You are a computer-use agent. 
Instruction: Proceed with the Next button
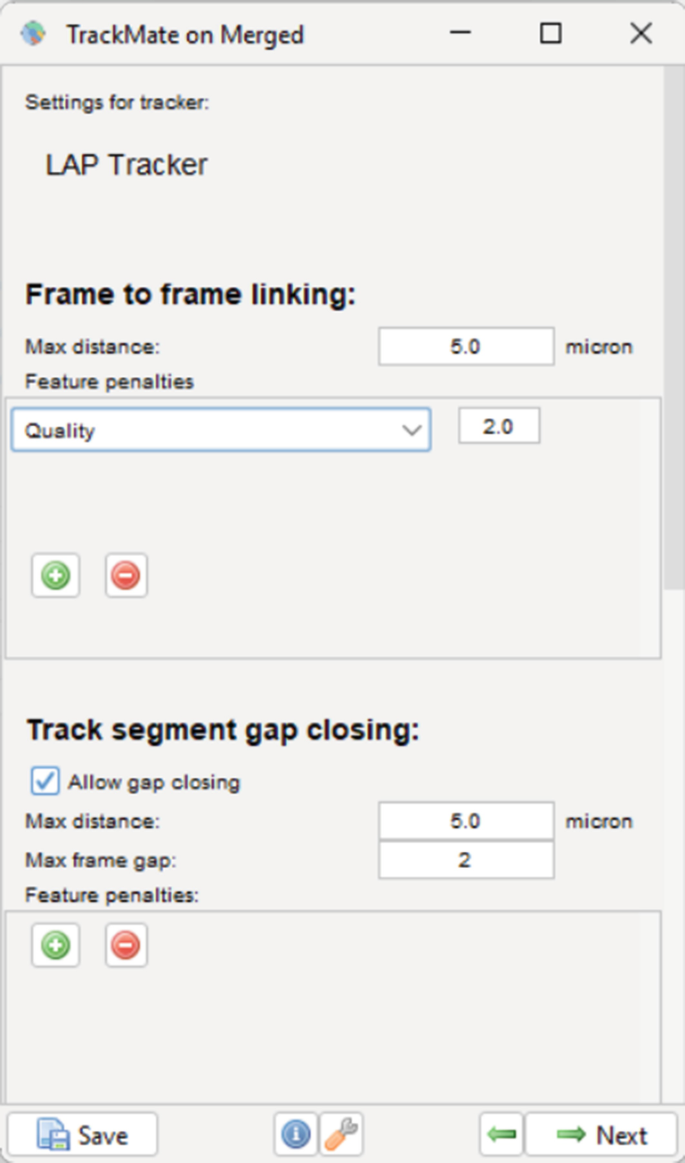[601, 1135]
